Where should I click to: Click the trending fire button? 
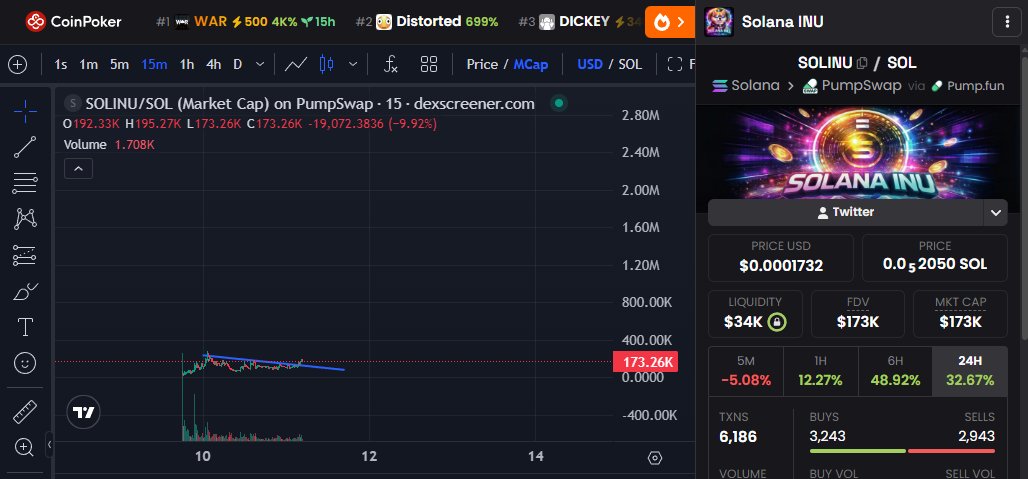(669, 22)
